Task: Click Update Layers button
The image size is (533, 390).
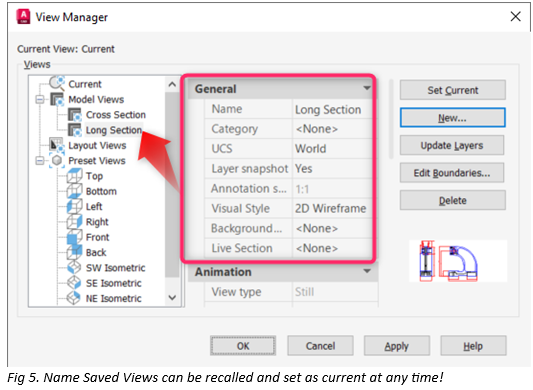Action: pyautogui.click(x=452, y=145)
